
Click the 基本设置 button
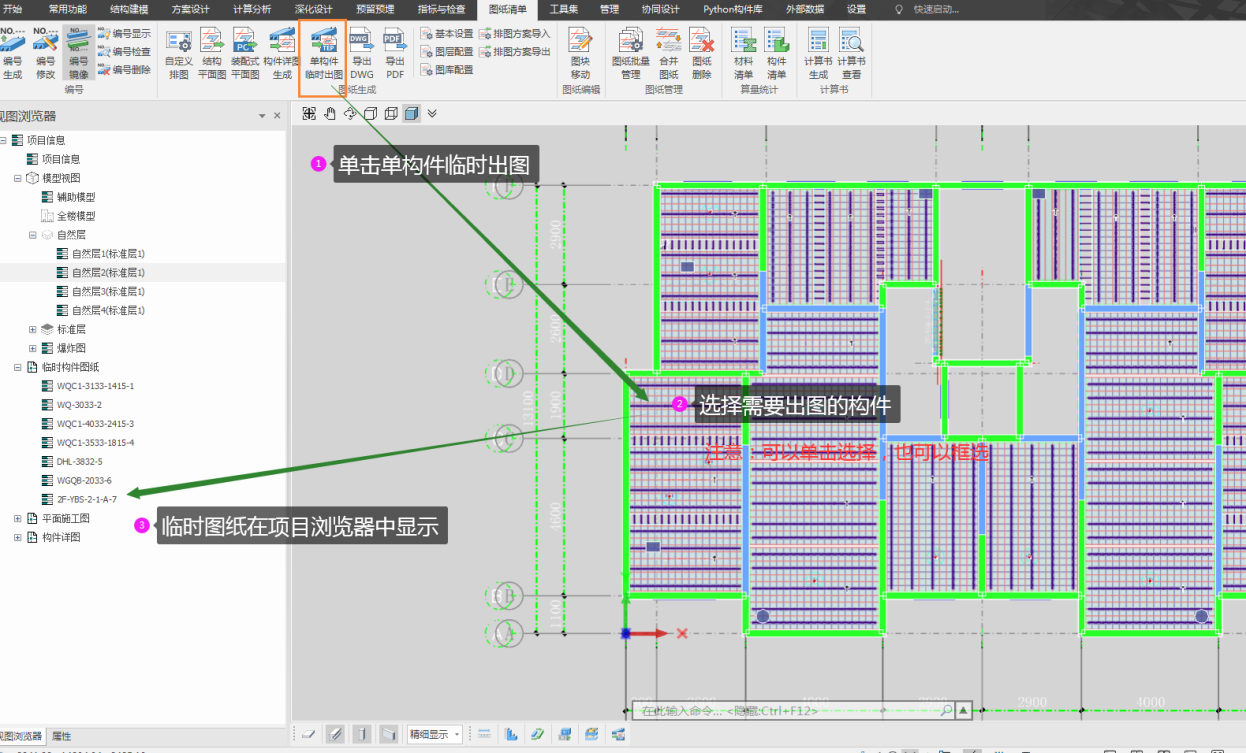(x=448, y=34)
